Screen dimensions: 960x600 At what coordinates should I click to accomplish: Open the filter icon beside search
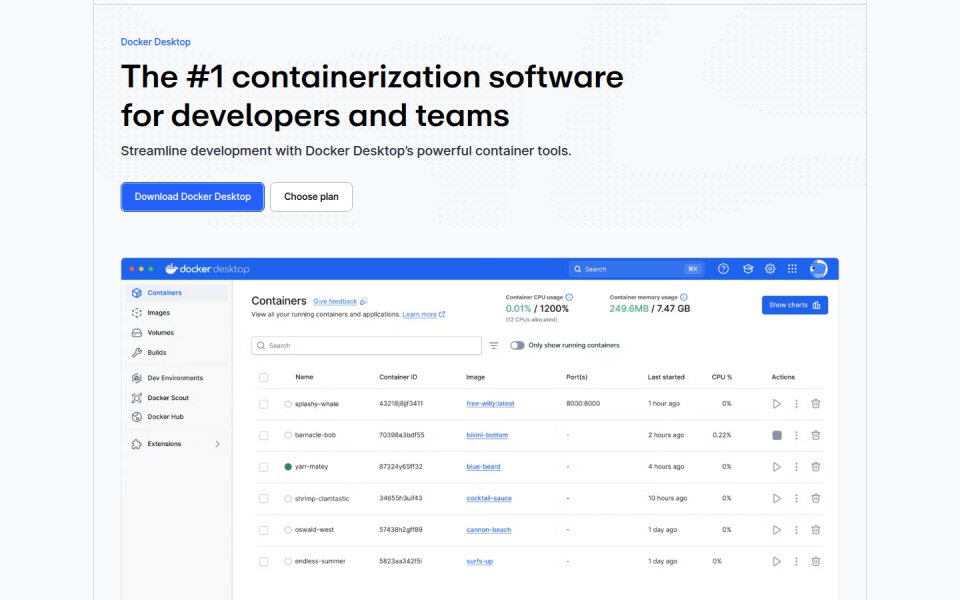click(x=493, y=345)
